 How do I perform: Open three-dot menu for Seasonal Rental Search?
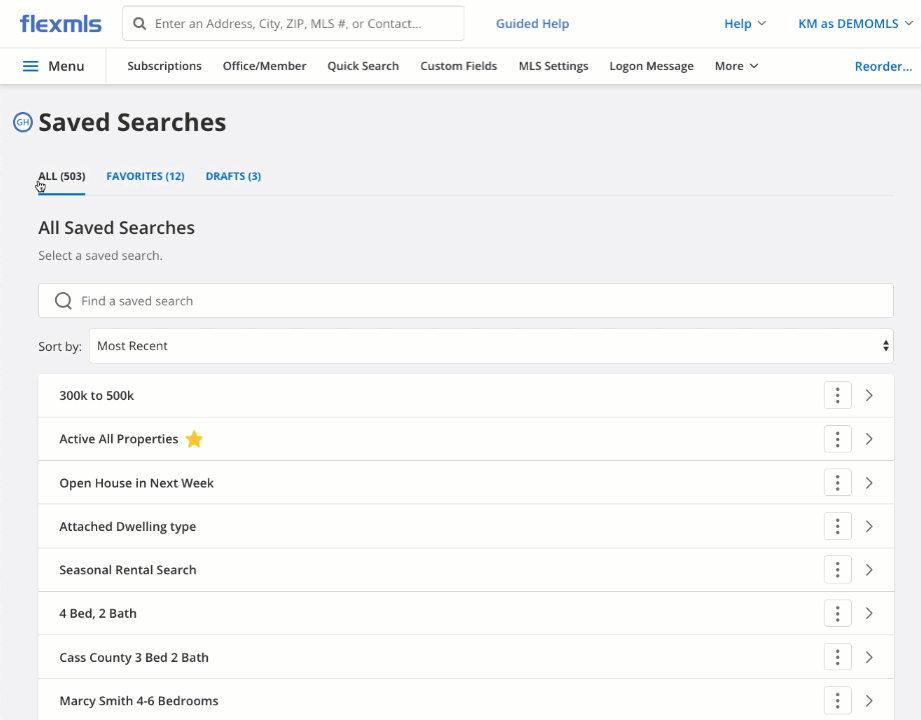tap(837, 570)
